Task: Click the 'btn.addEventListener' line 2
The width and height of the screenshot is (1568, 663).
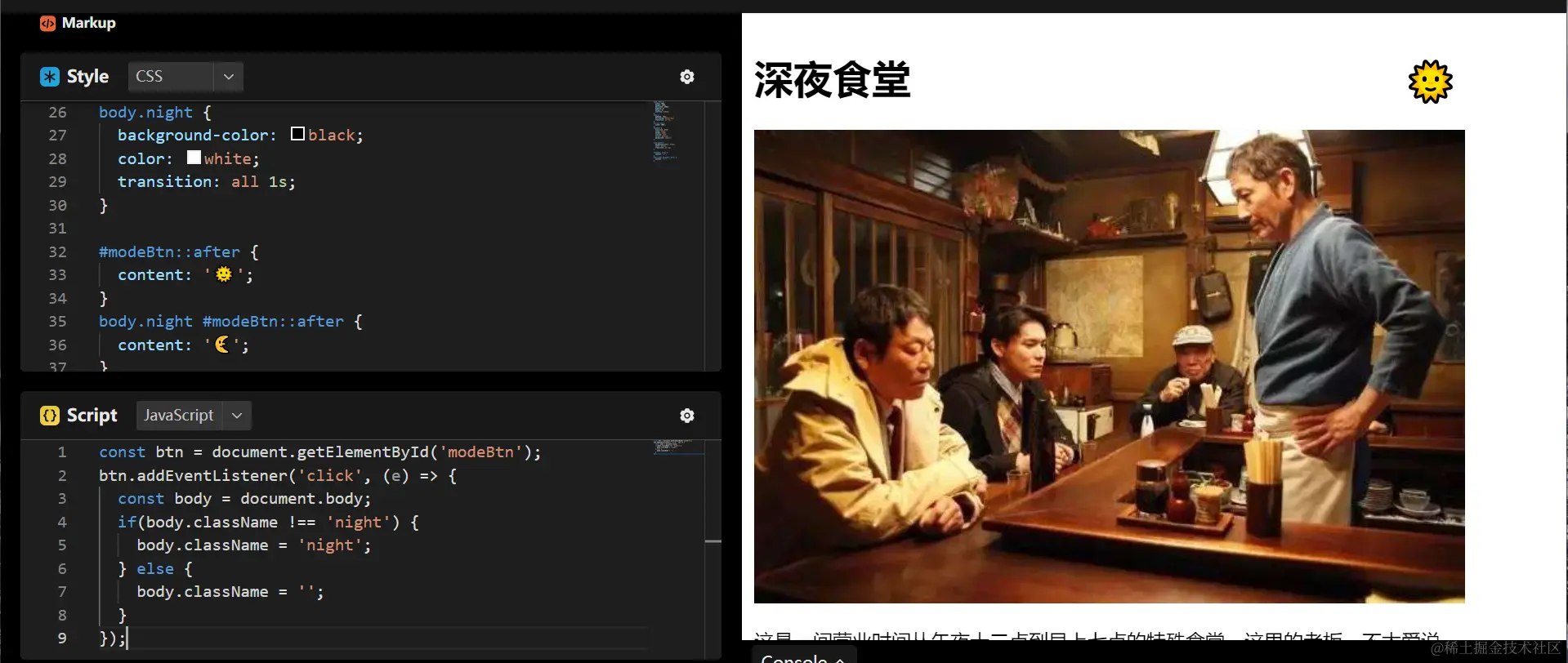Action: point(278,476)
